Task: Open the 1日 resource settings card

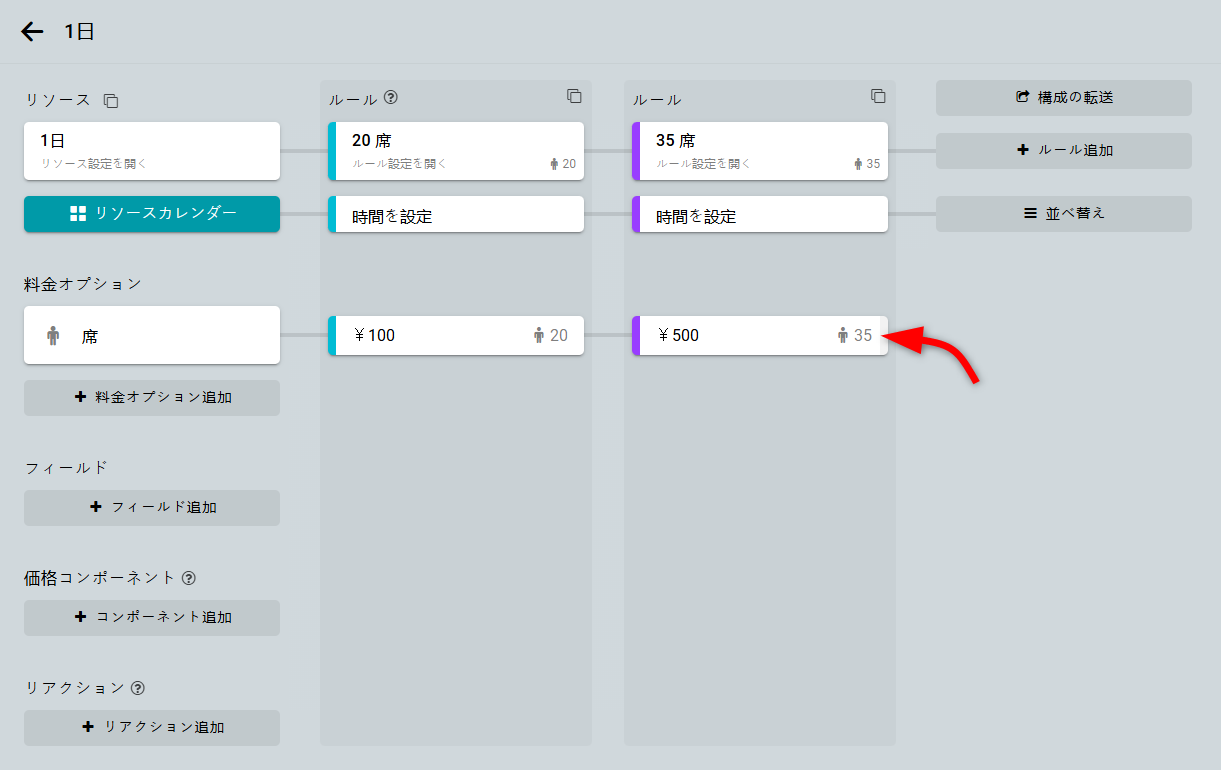Action: pyautogui.click(x=152, y=151)
